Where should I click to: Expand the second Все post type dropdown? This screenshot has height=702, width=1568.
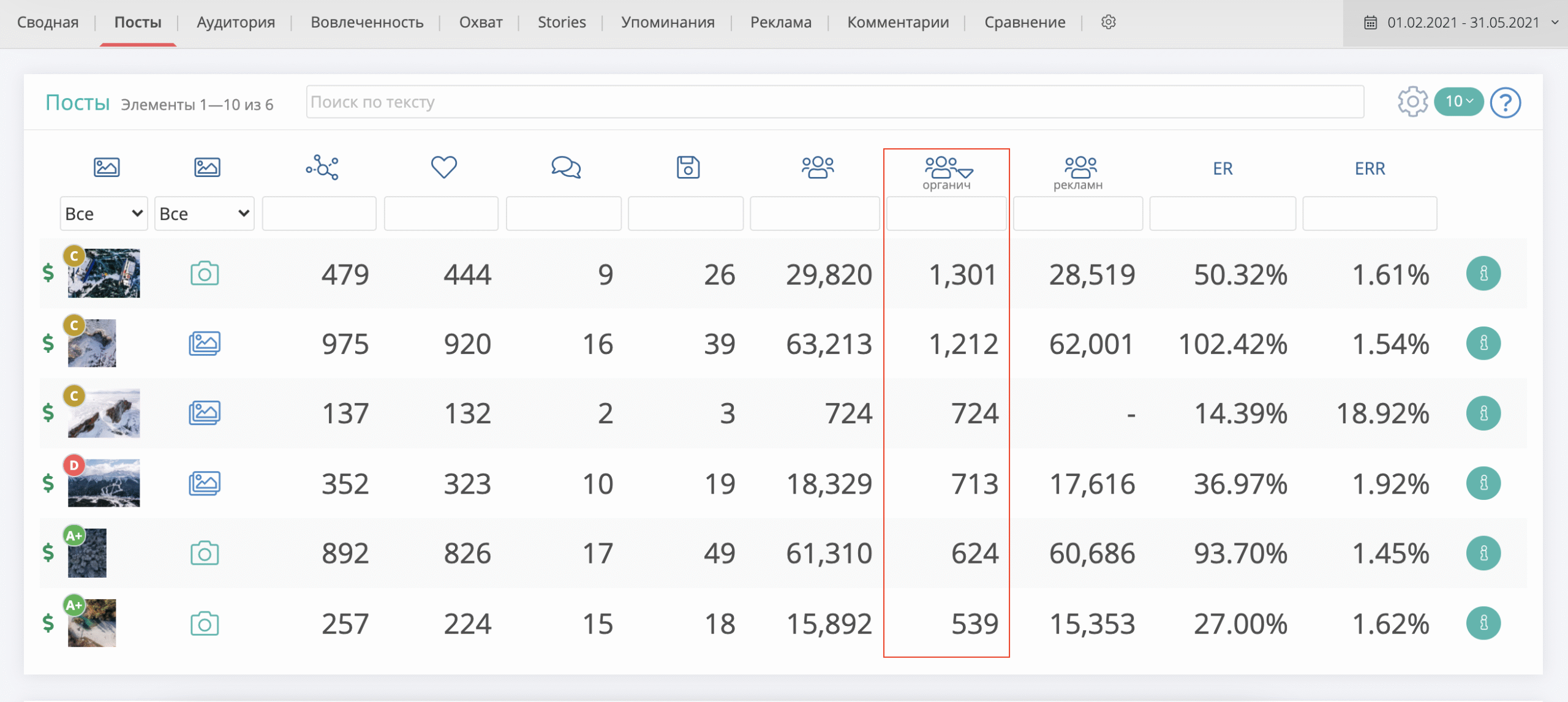[204, 214]
